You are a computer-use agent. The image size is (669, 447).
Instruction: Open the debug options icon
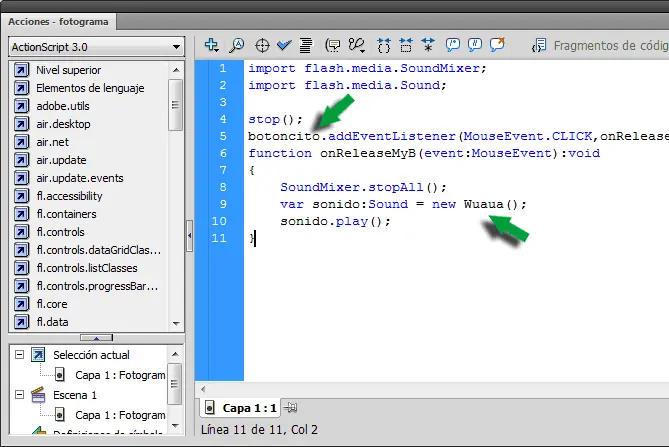[357, 45]
